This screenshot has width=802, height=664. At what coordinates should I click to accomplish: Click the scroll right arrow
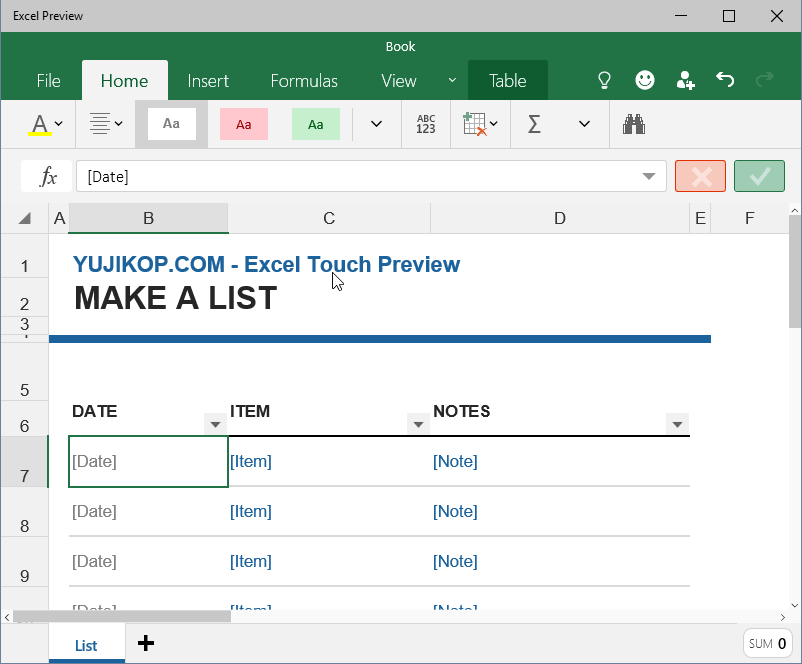783,617
